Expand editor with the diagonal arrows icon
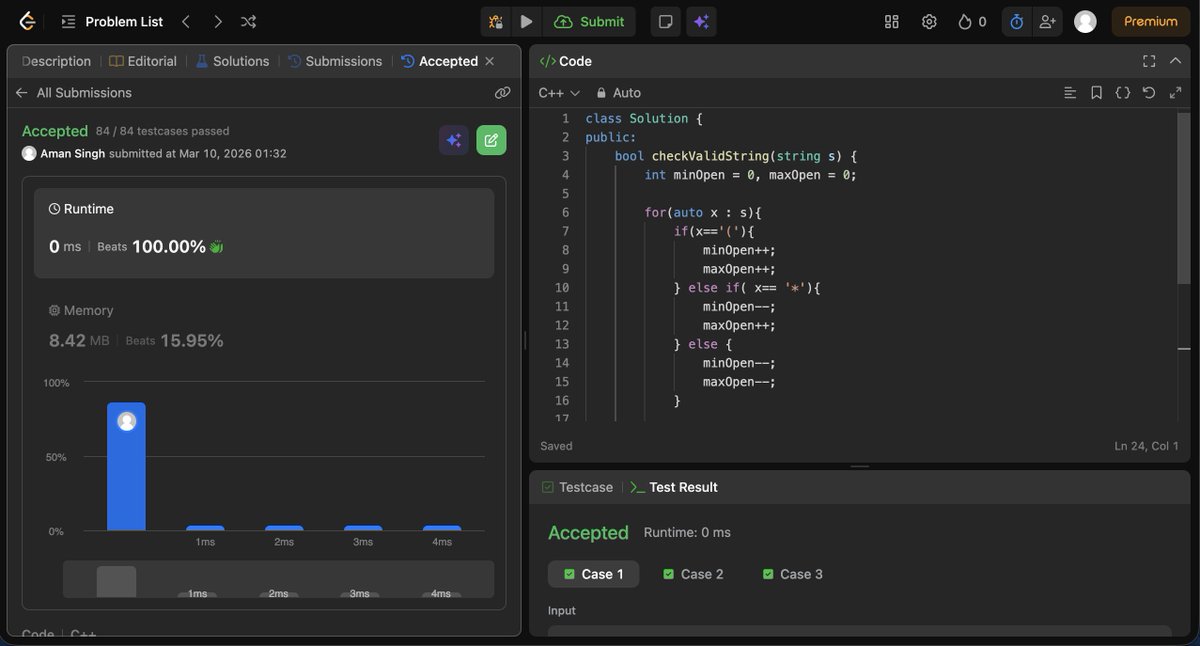 [1175, 93]
